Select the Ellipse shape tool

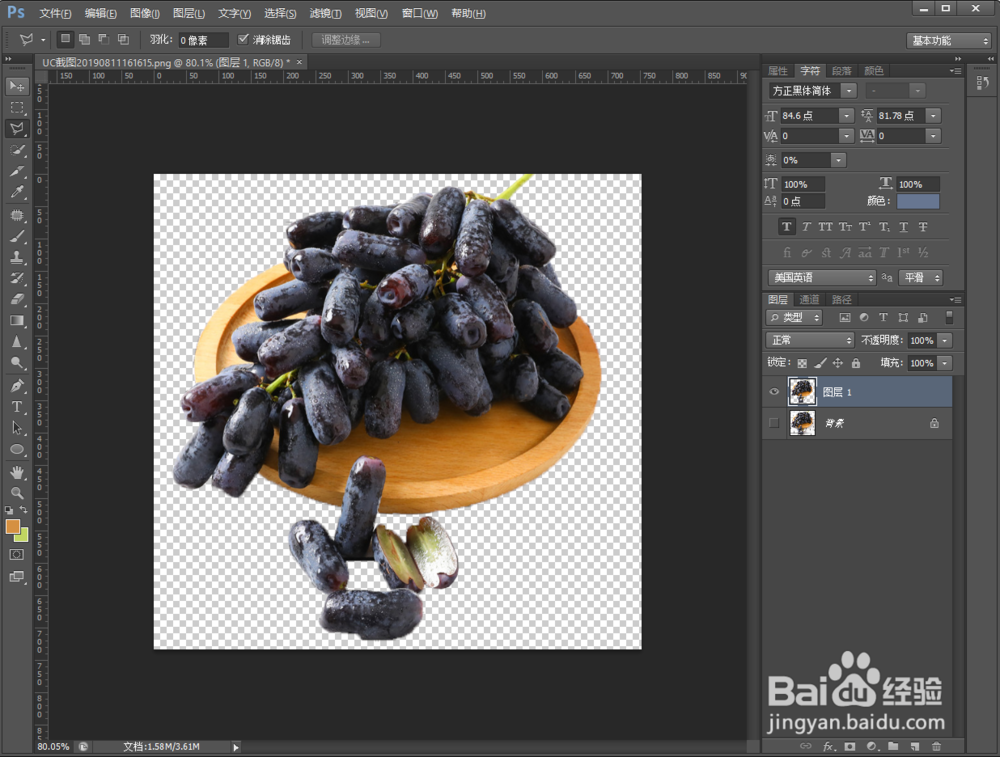17,450
